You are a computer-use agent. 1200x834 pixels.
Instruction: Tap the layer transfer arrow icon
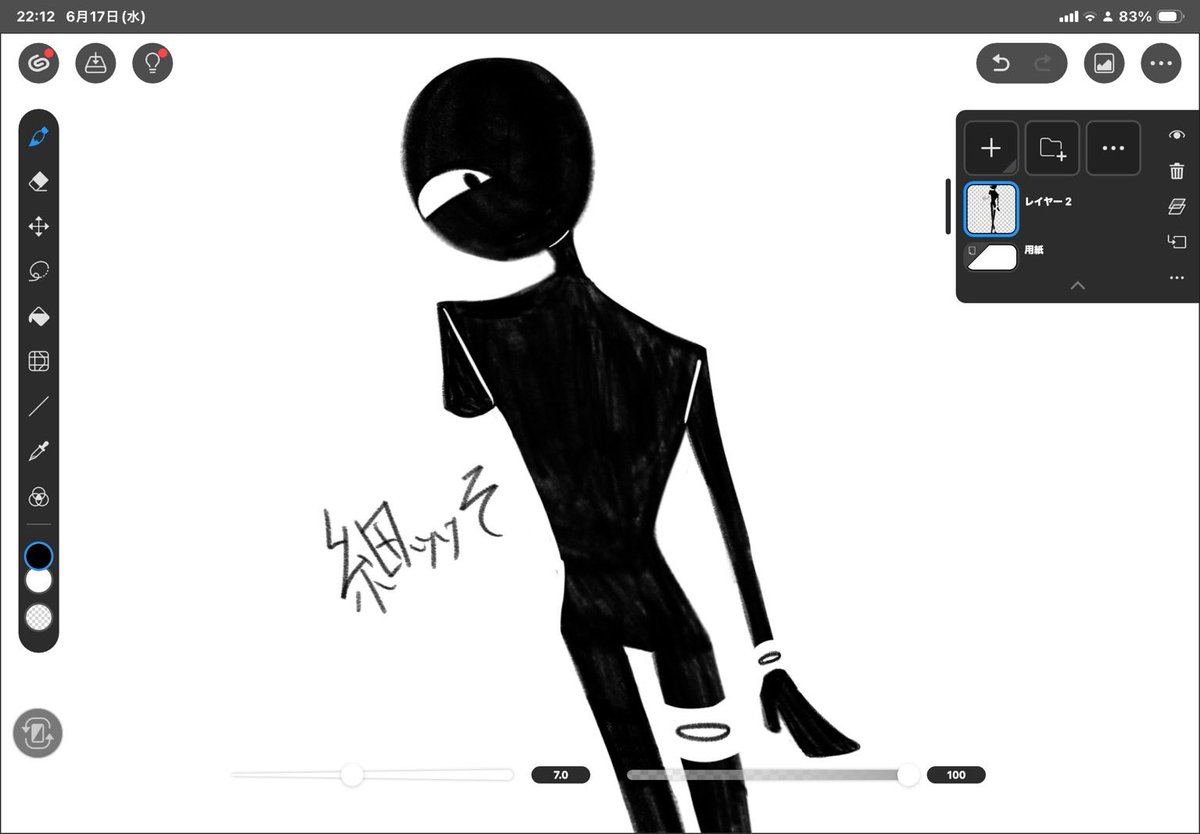tap(1177, 242)
